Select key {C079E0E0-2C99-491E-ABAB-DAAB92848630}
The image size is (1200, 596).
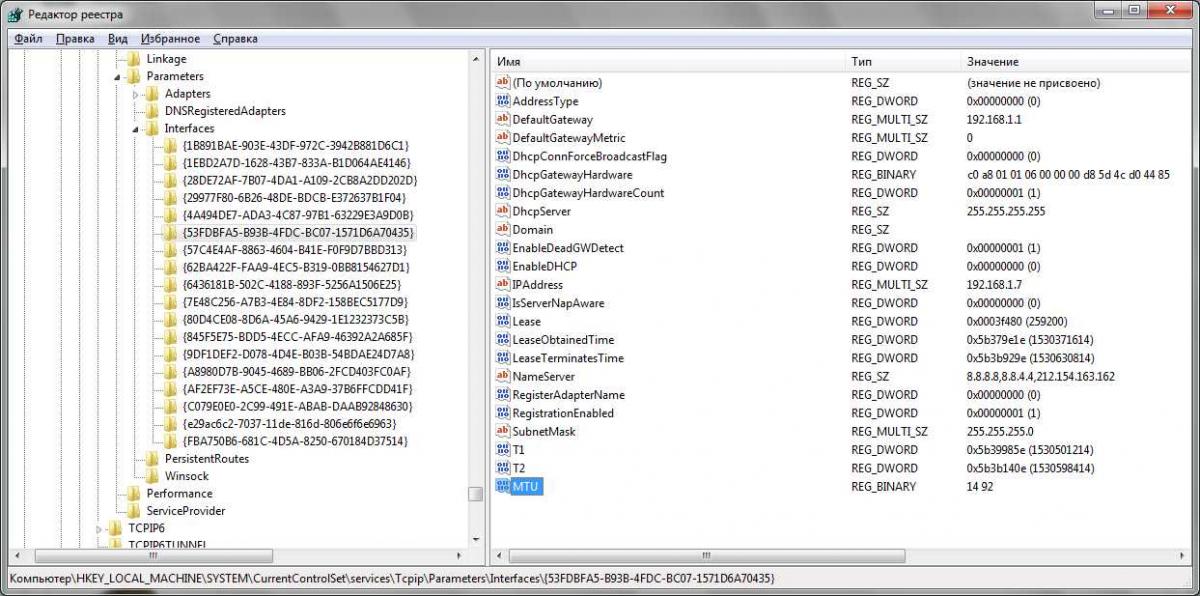(x=298, y=407)
